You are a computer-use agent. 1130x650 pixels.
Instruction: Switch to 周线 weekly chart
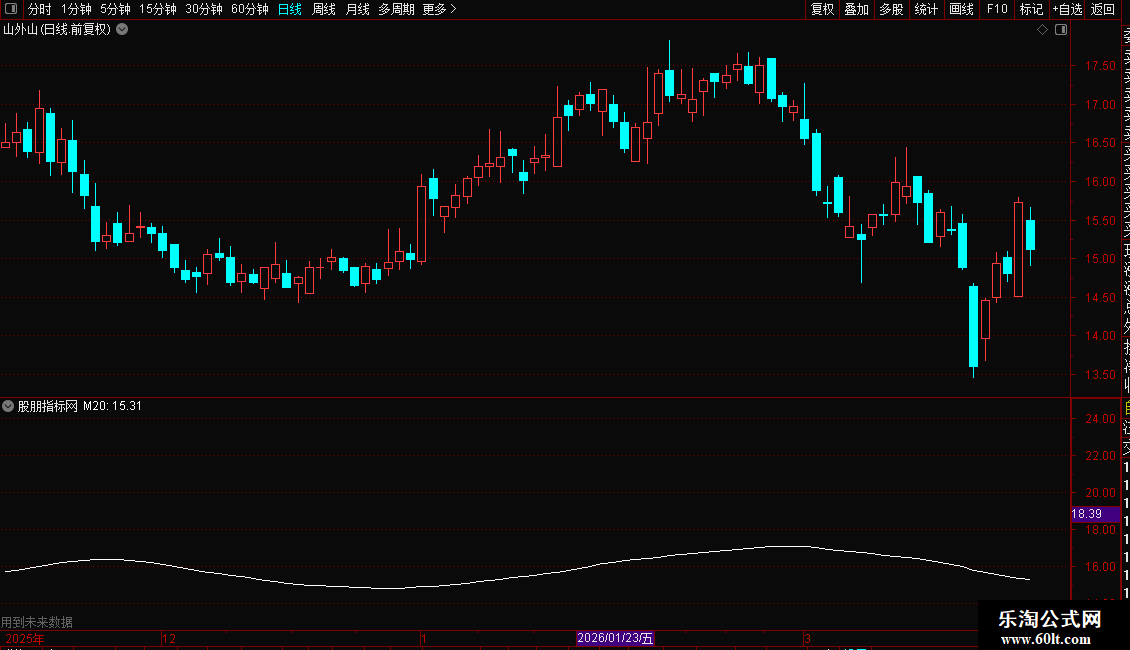tap(324, 9)
